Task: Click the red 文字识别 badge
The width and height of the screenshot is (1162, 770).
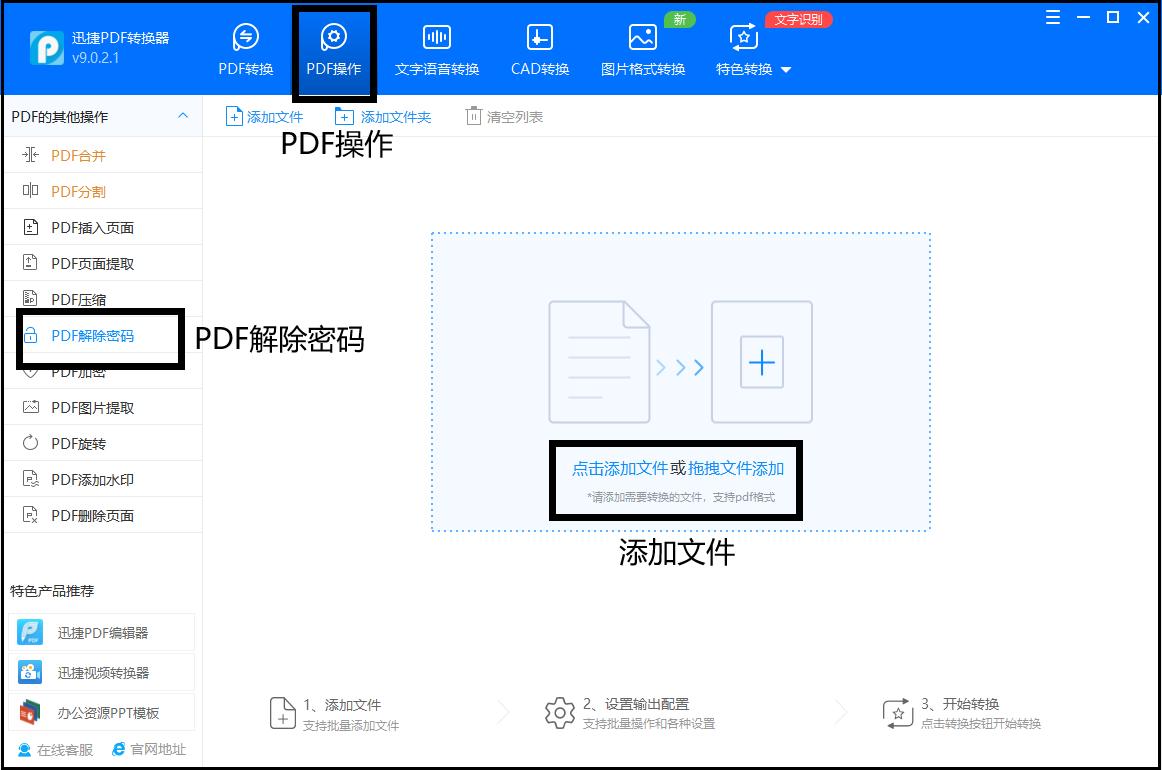Action: [798, 18]
